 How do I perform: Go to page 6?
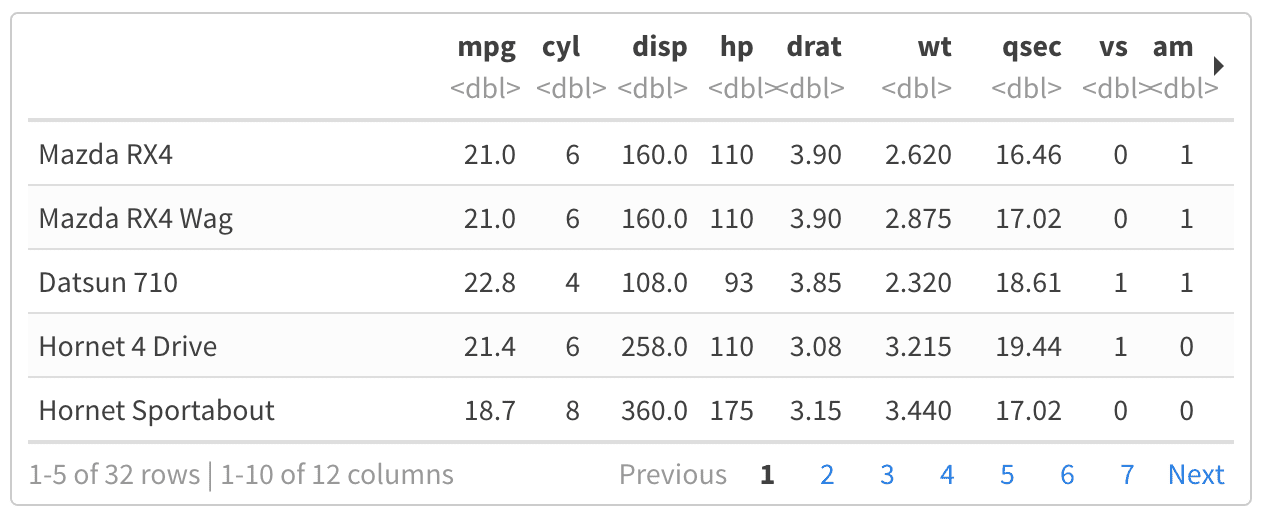point(1067,474)
